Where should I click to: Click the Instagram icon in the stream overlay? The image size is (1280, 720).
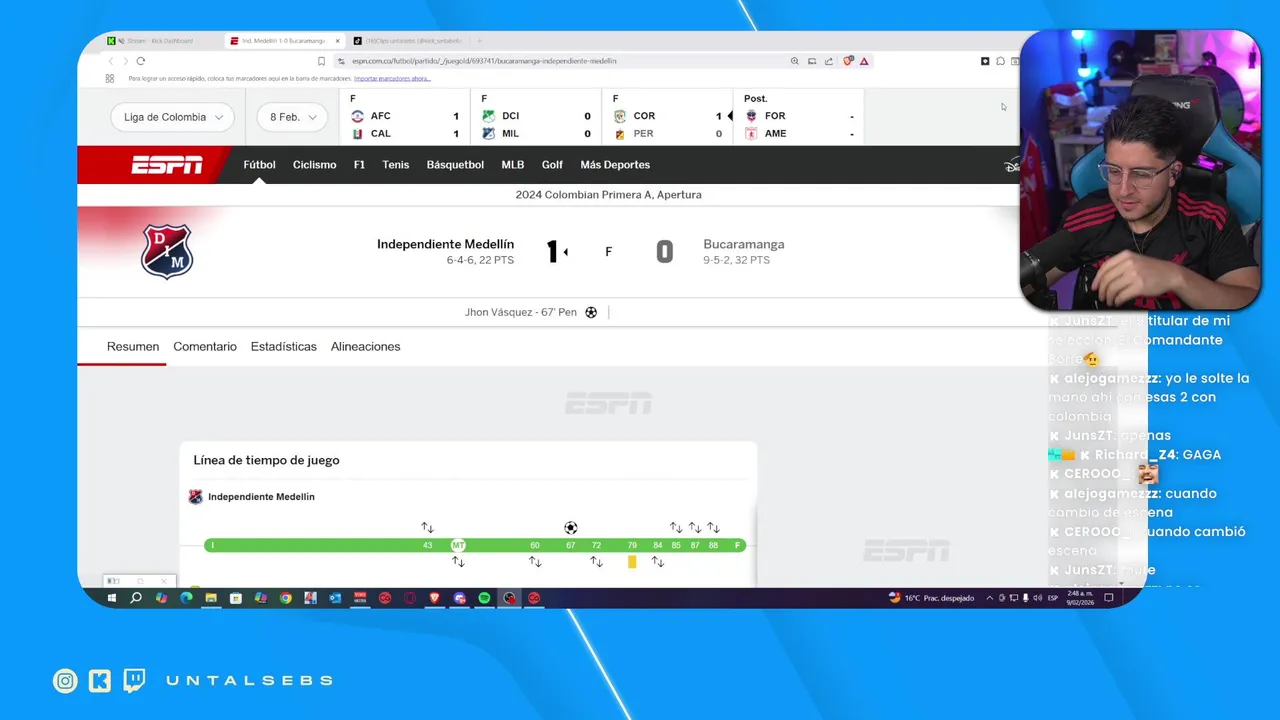pos(65,681)
